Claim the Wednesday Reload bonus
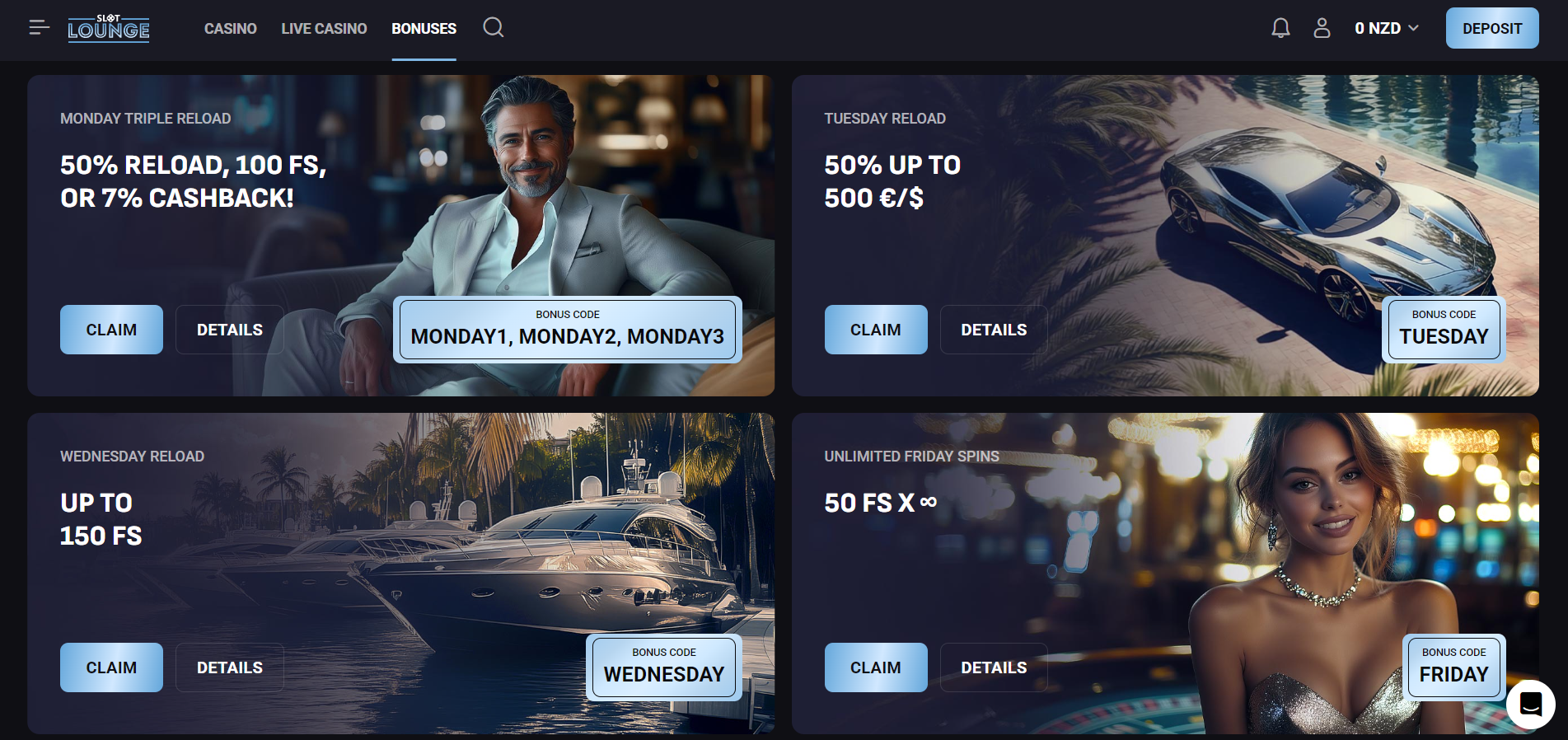The image size is (1568, 740). 111,667
